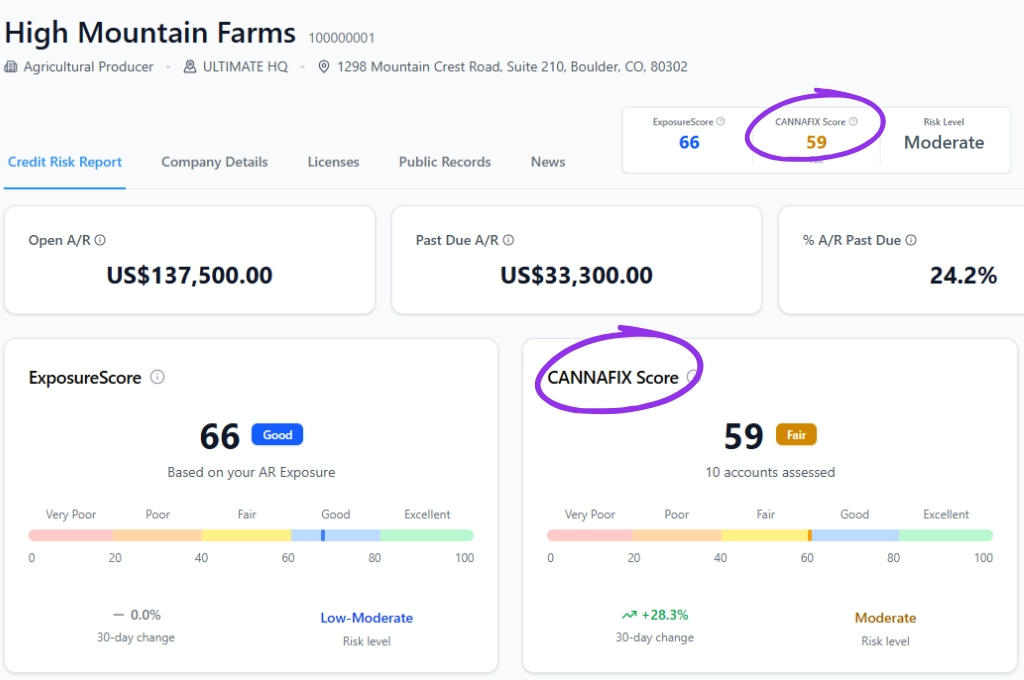1024x680 pixels.
Task: Click company ID 100000001
Action: click(342, 38)
